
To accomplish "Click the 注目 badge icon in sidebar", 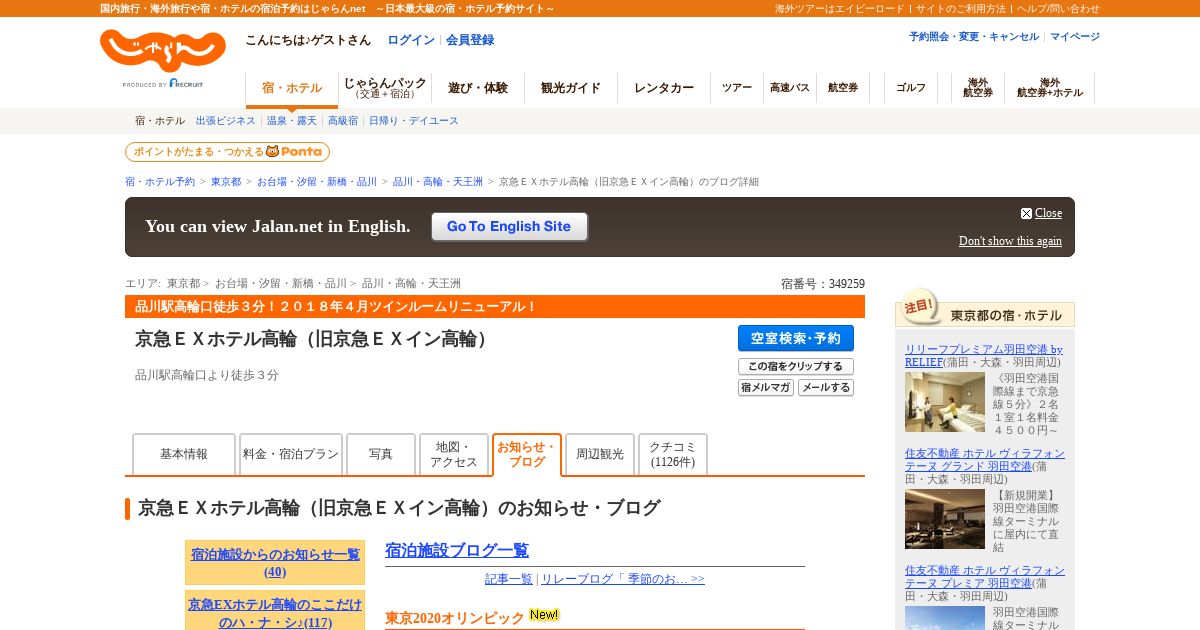I will (919, 306).
